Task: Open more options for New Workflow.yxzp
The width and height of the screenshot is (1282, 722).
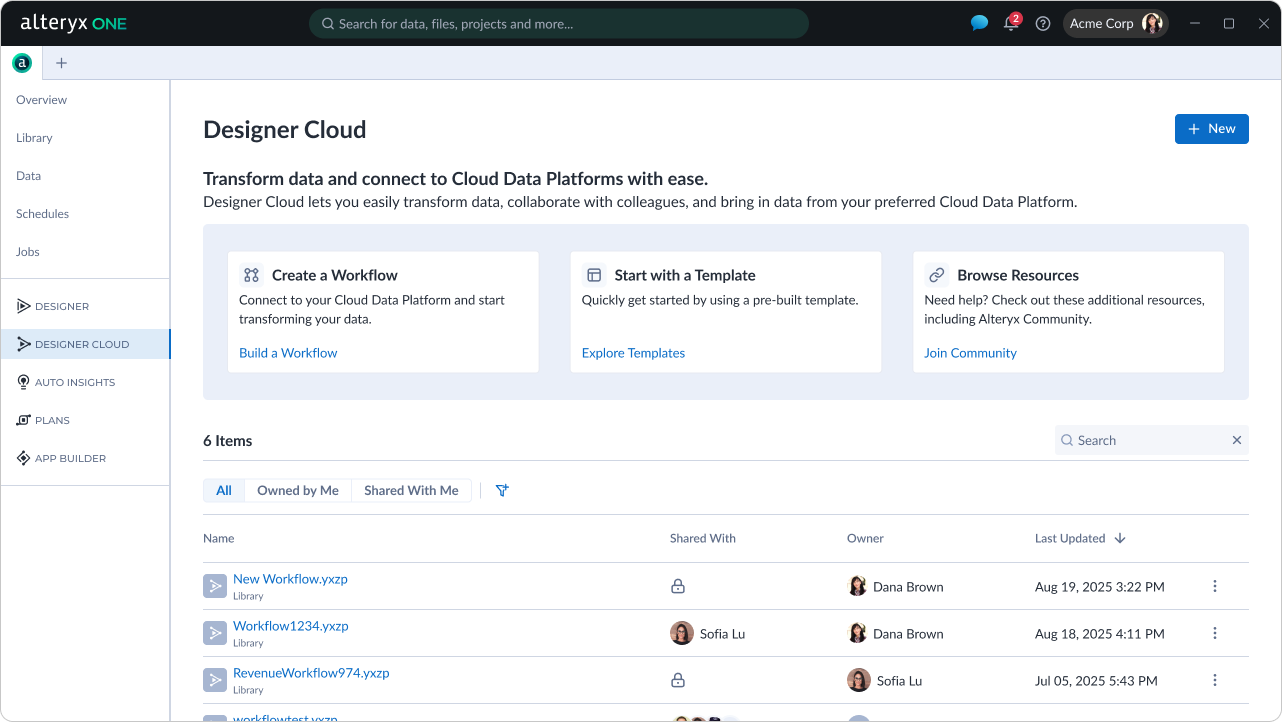Action: tap(1215, 587)
